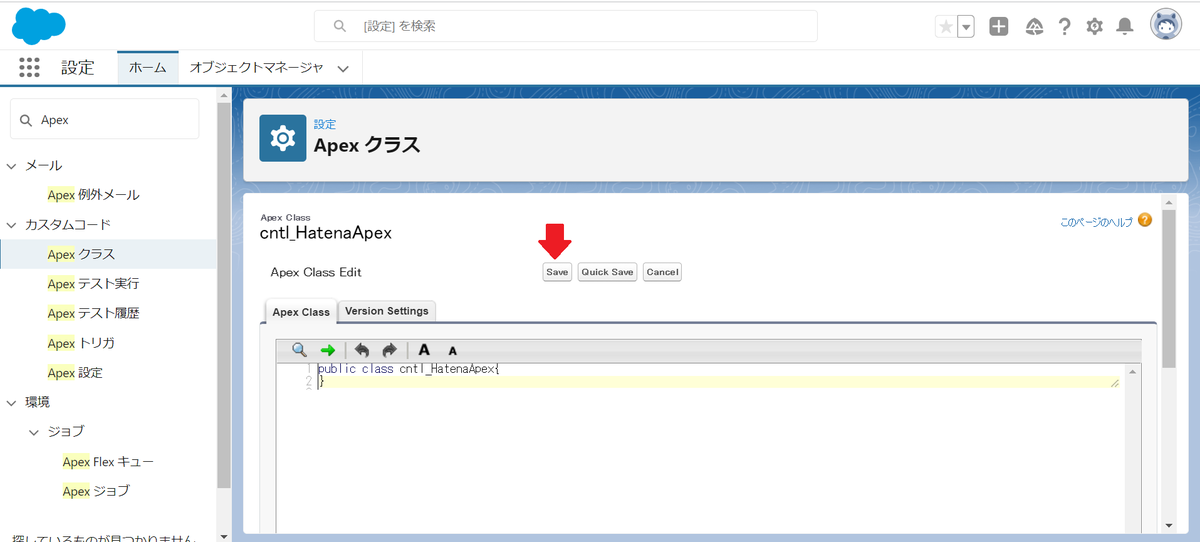The width and height of the screenshot is (1200, 542).
Task: Click the sidebar vertical scrollbar
Action: tap(224, 295)
